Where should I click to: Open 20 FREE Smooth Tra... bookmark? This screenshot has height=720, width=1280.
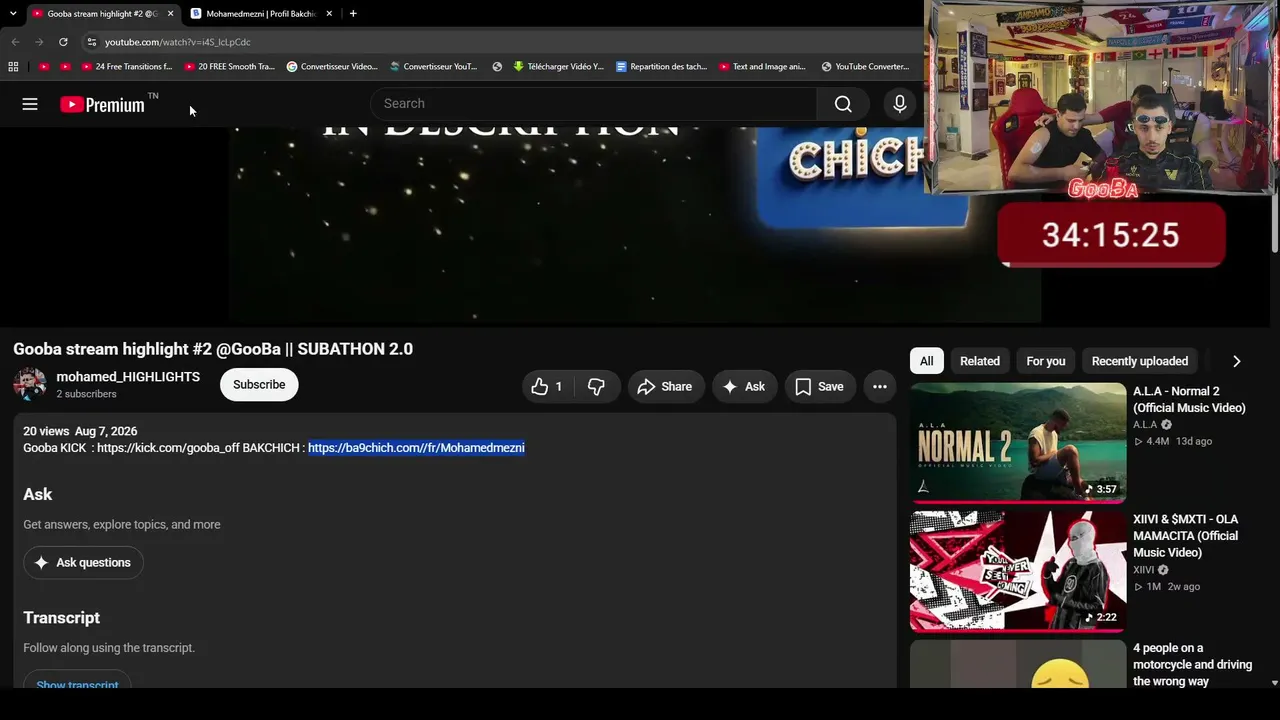tap(229, 67)
